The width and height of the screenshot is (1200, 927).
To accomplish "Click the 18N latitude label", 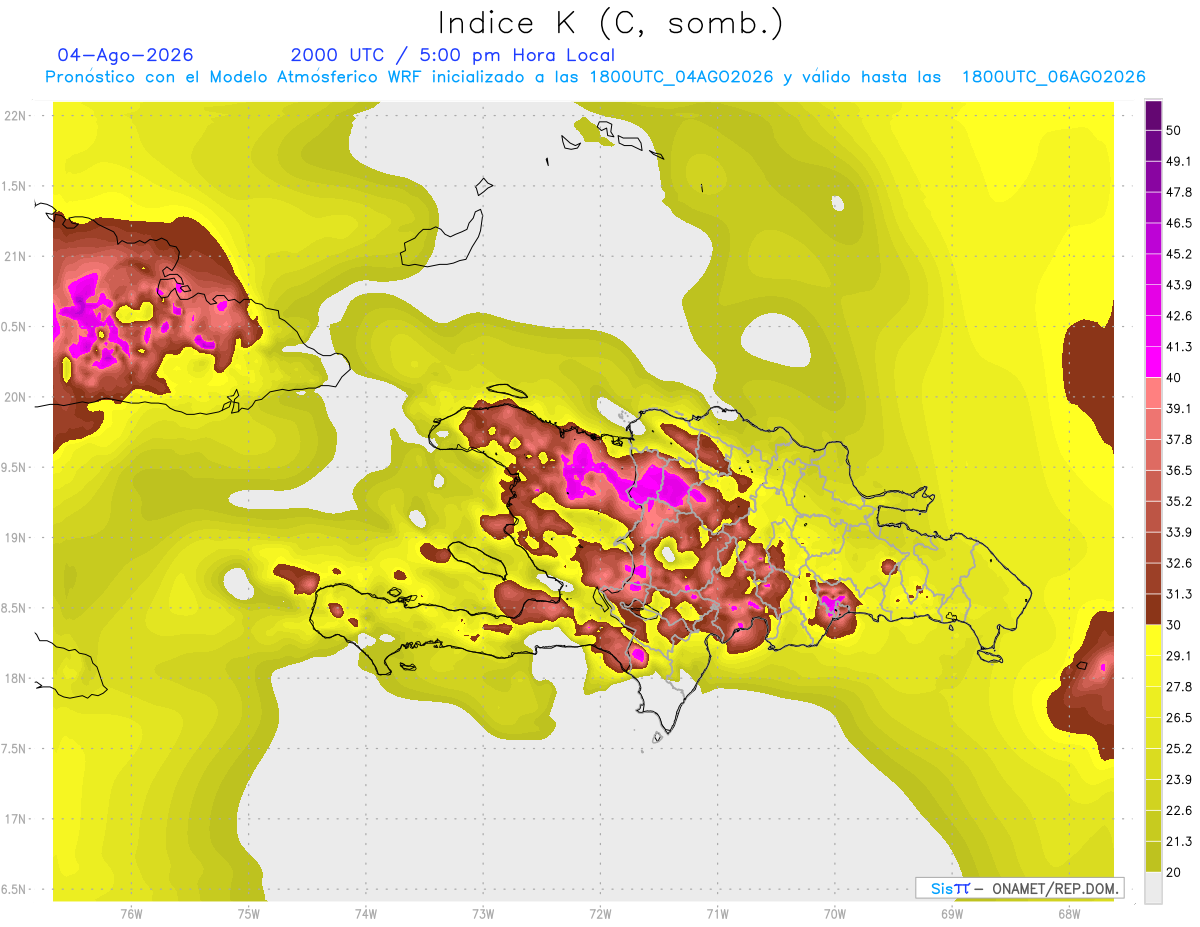I will coord(16,679).
